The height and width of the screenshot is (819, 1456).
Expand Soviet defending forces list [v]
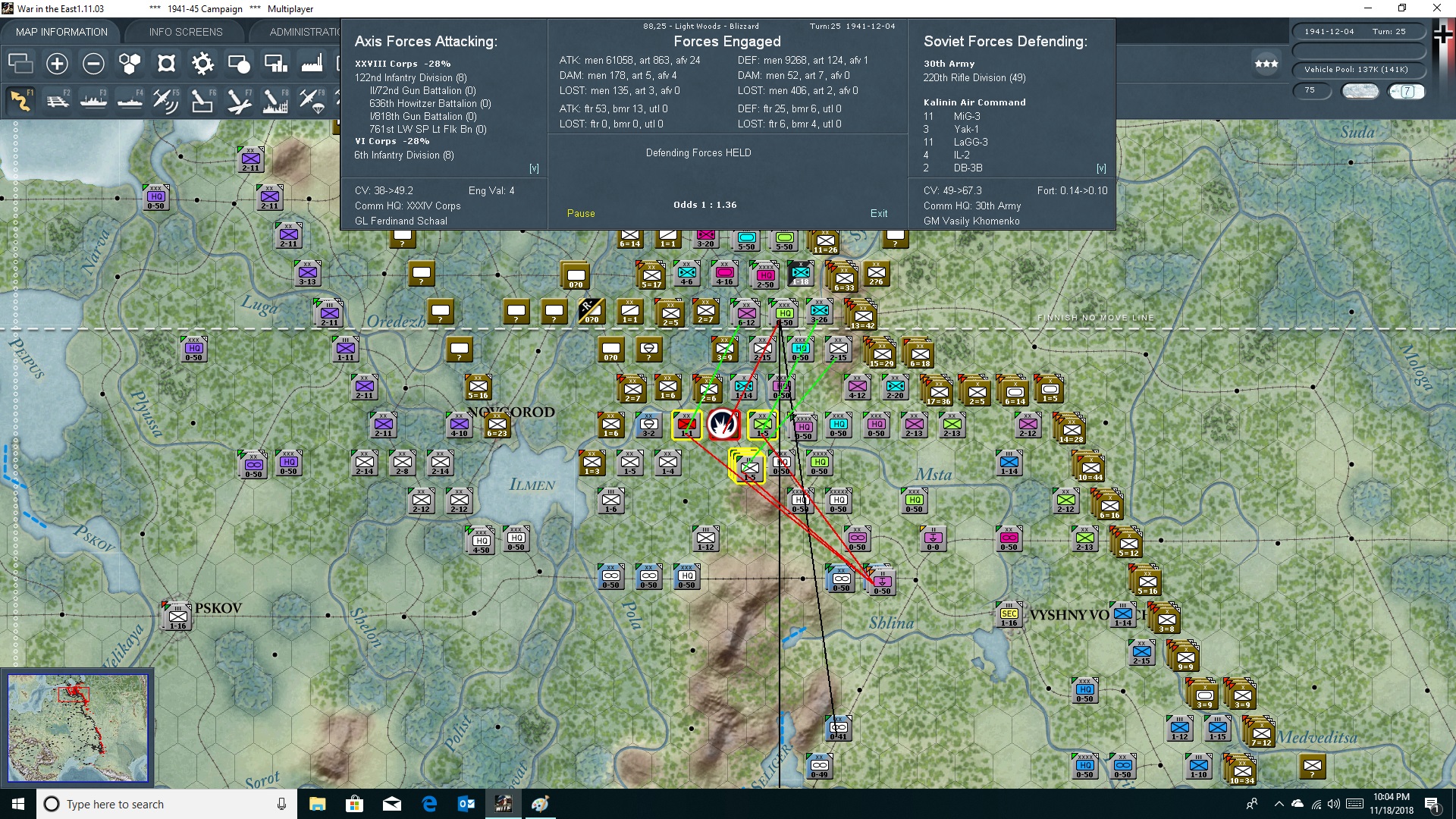pos(1101,168)
